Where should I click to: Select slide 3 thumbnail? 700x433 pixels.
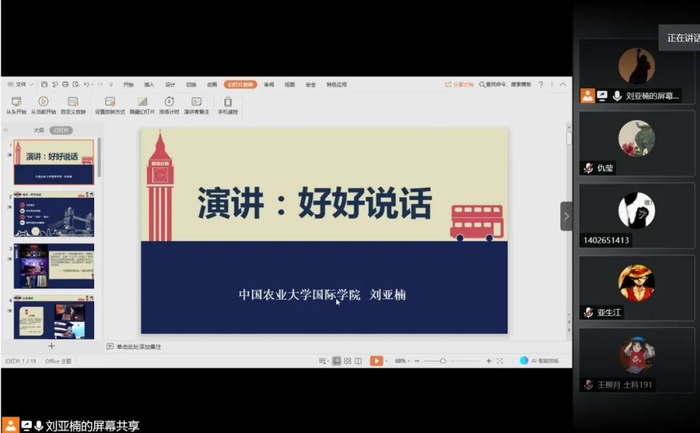54,266
